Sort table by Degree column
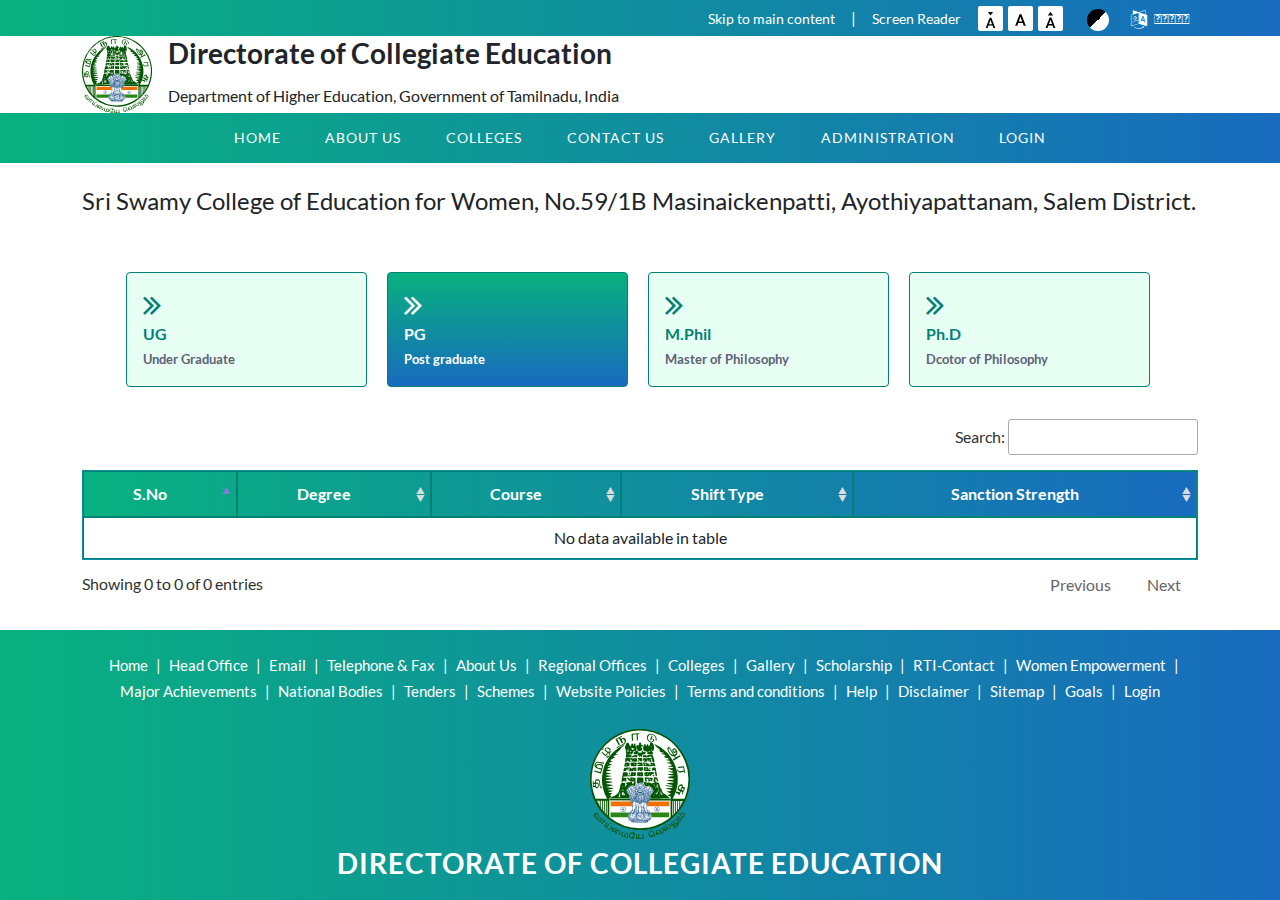The image size is (1280, 900). [334, 494]
